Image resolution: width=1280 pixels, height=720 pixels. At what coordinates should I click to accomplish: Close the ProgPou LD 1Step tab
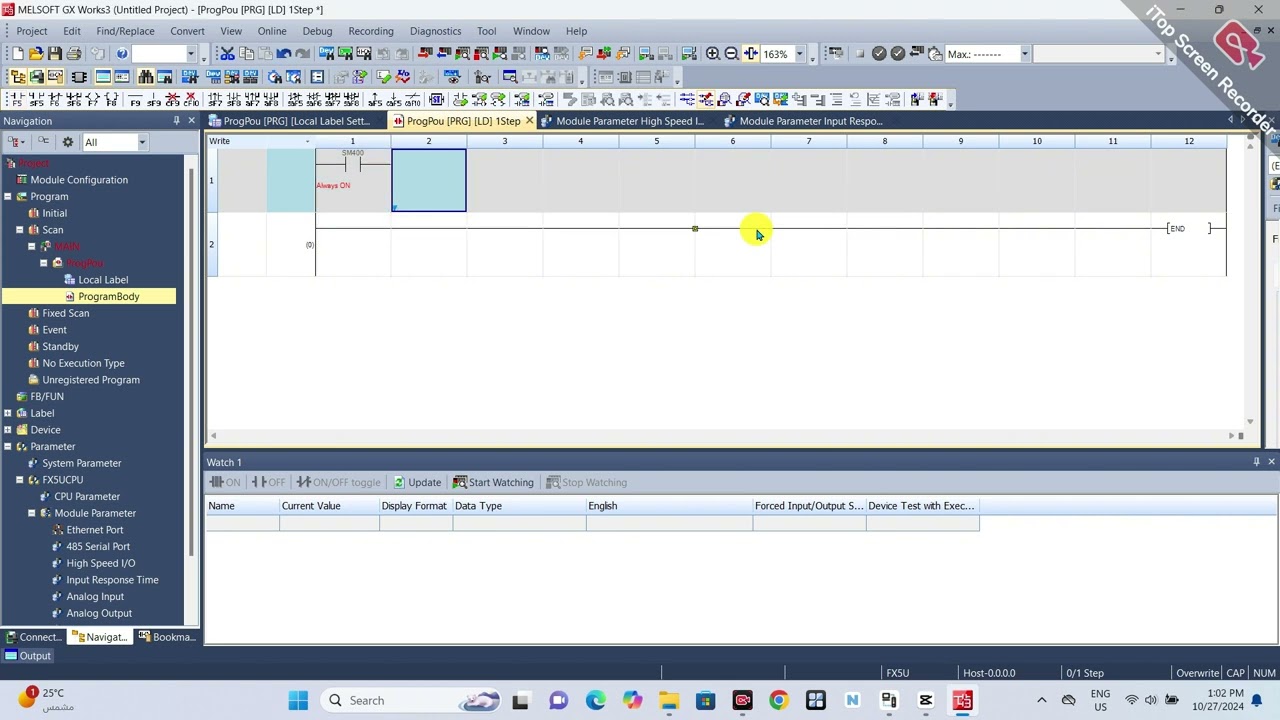tap(529, 121)
